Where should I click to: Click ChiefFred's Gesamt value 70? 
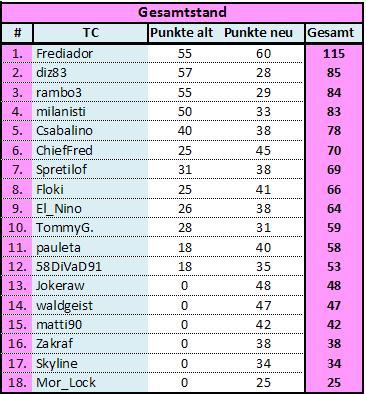click(334, 151)
